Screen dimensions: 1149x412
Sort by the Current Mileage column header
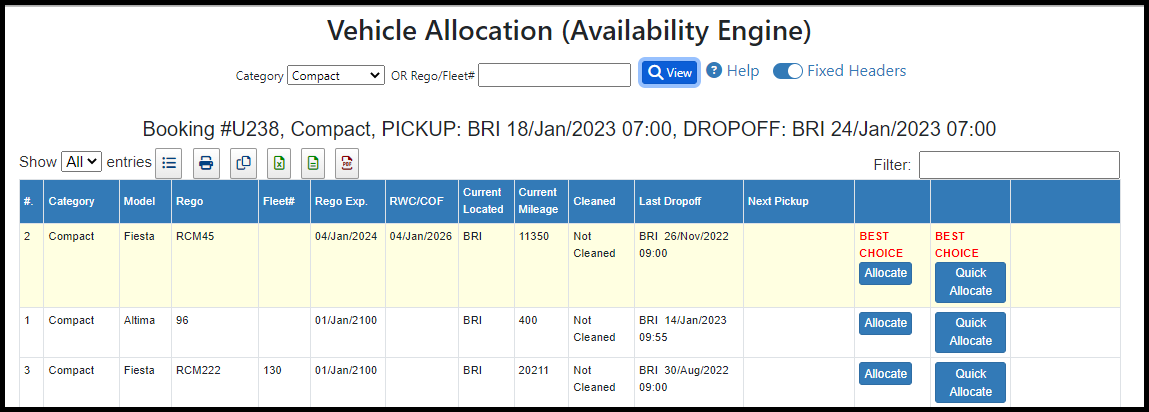(541, 201)
